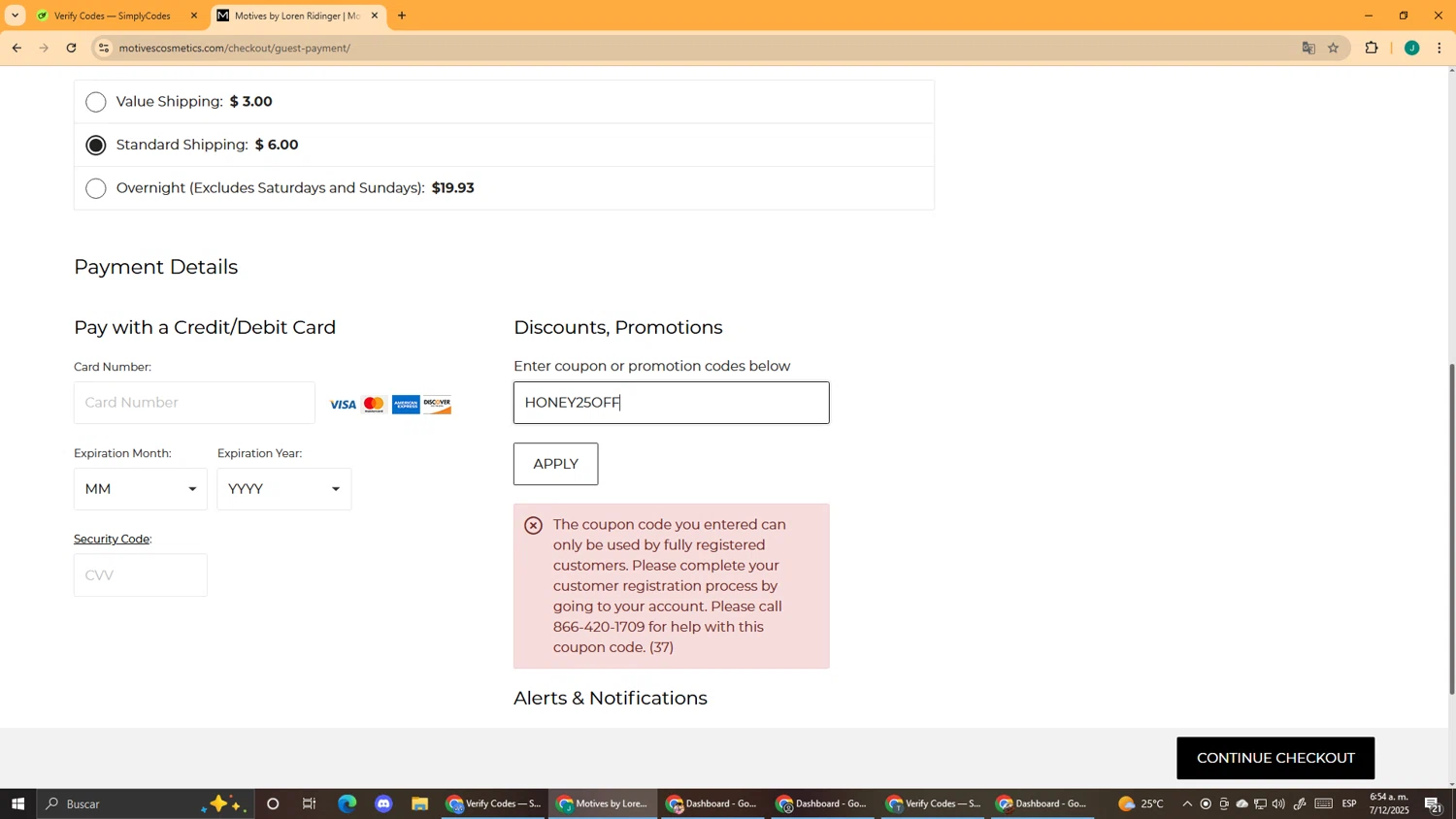Click the browser forward arrow
This screenshot has height=819, width=1456.
(44, 48)
